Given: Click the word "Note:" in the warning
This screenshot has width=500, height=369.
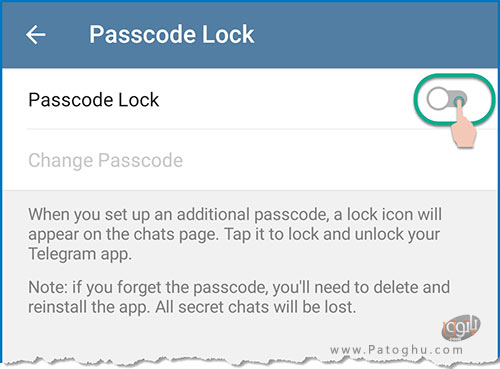Looking at the screenshot, I should coord(48,287).
